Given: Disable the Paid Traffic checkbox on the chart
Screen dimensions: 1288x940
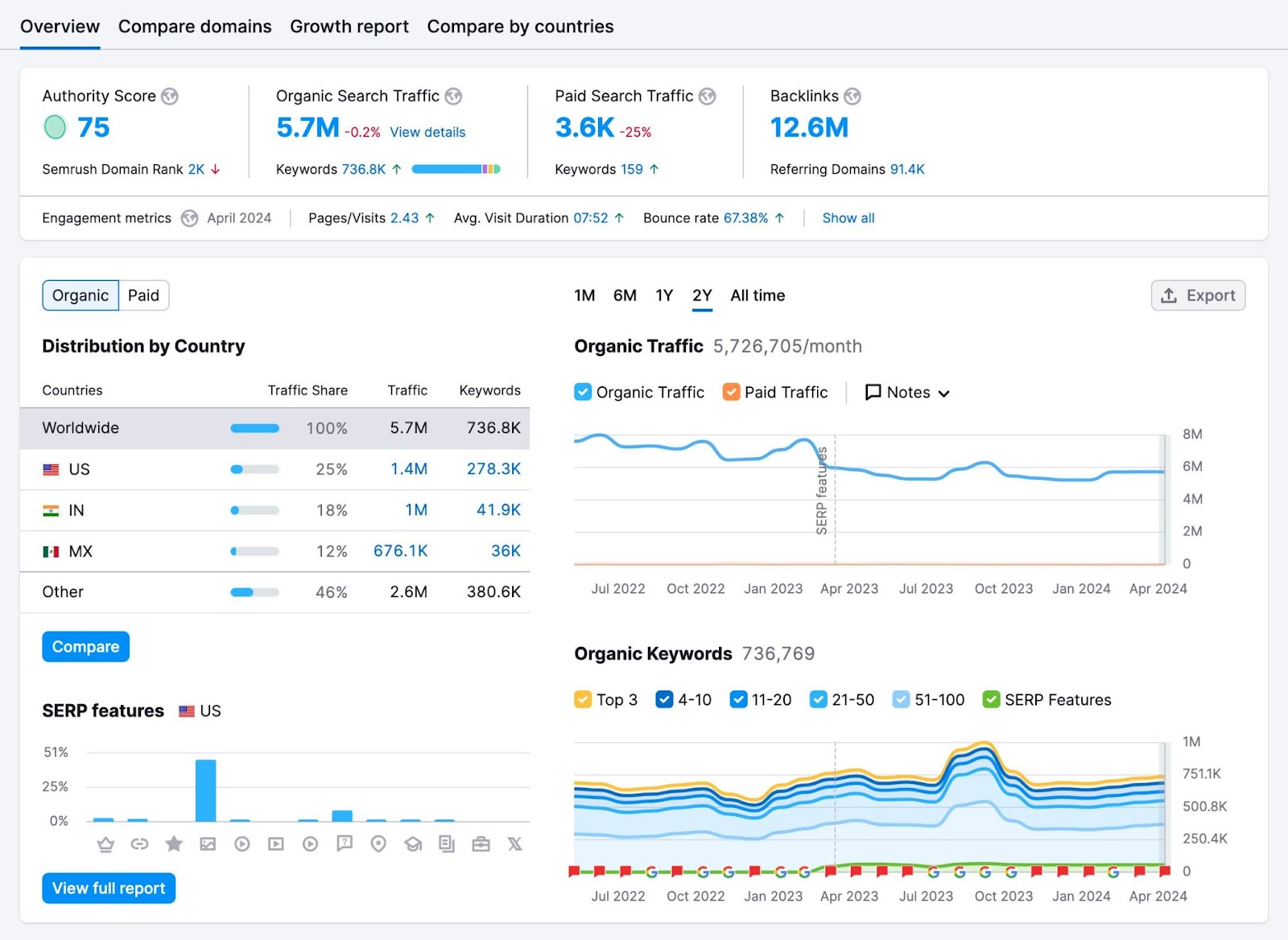Looking at the screenshot, I should (731, 392).
